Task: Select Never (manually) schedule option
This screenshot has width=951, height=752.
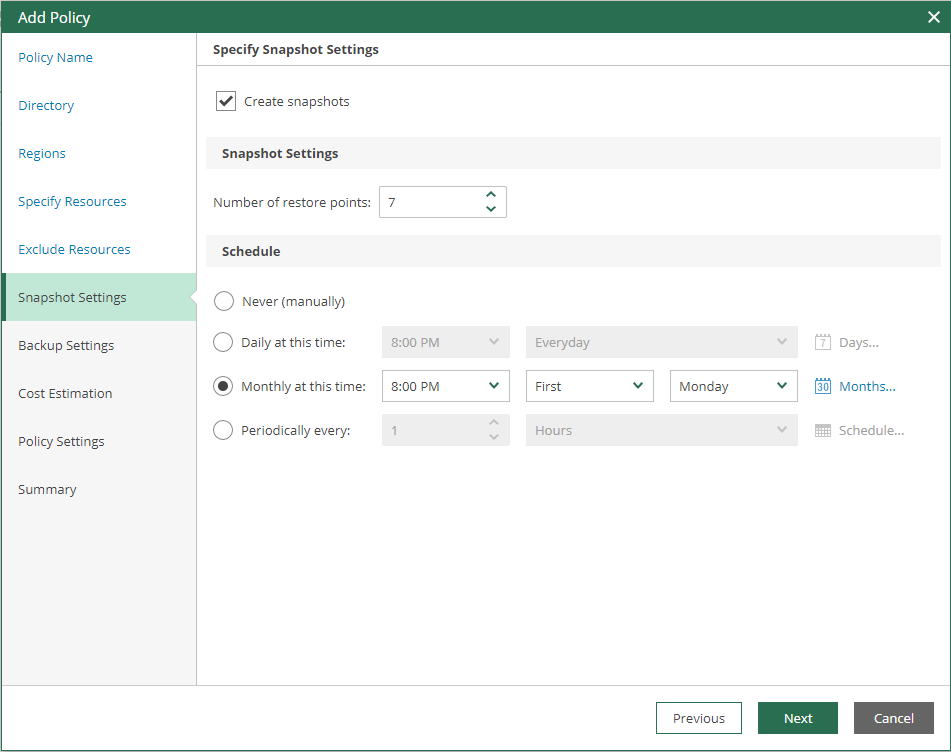Action: pyautogui.click(x=224, y=301)
